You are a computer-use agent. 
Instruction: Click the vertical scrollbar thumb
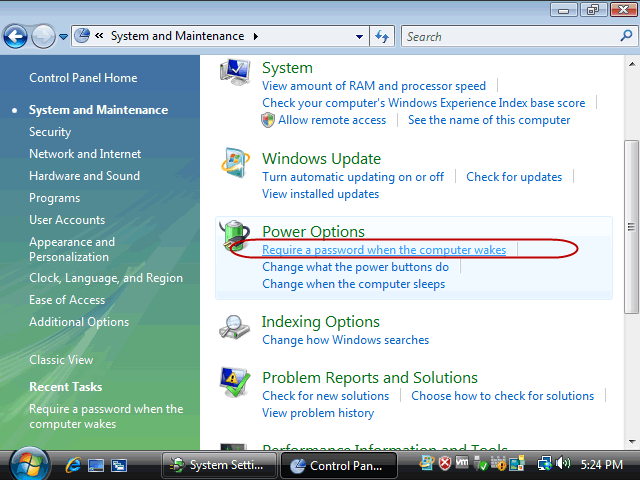pos(632,227)
